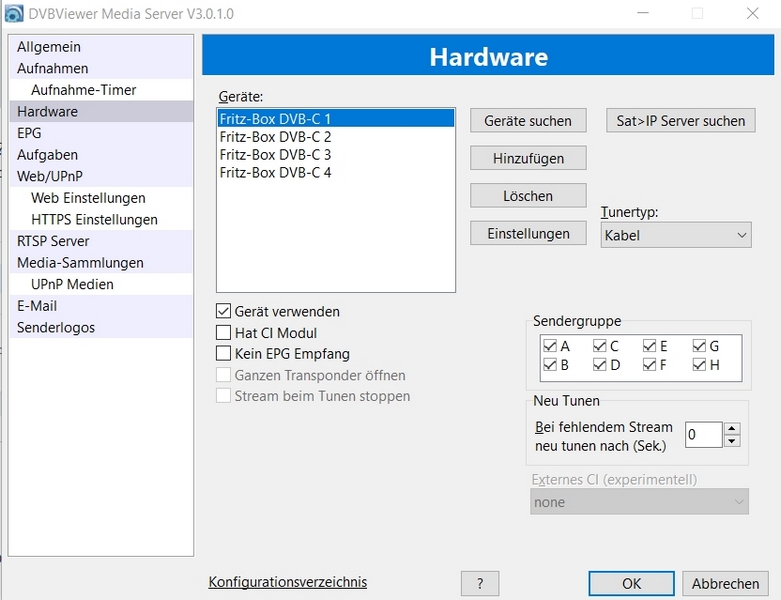Screen dimensions: 781x600
Task: Toggle Sendergruppe H checkbox
Action: 699,365
